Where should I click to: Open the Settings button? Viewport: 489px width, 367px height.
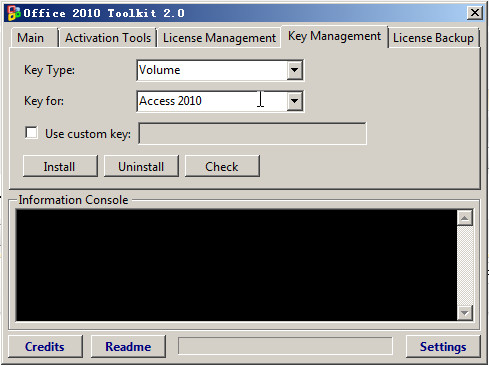[443, 347]
